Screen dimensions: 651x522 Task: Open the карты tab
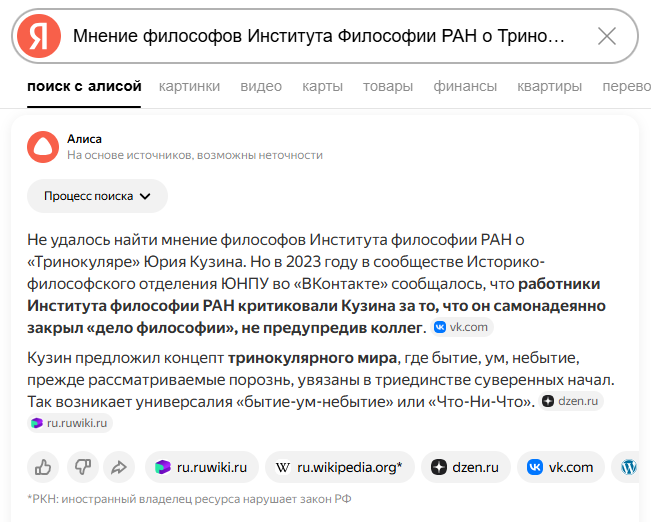pyautogui.click(x=323, y=86)
